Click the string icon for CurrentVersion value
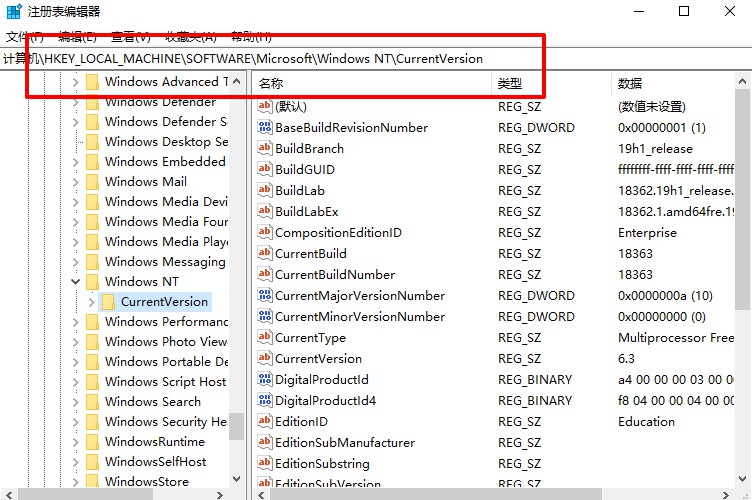Screen dimensions: 752x500 [x=265, y=358]
